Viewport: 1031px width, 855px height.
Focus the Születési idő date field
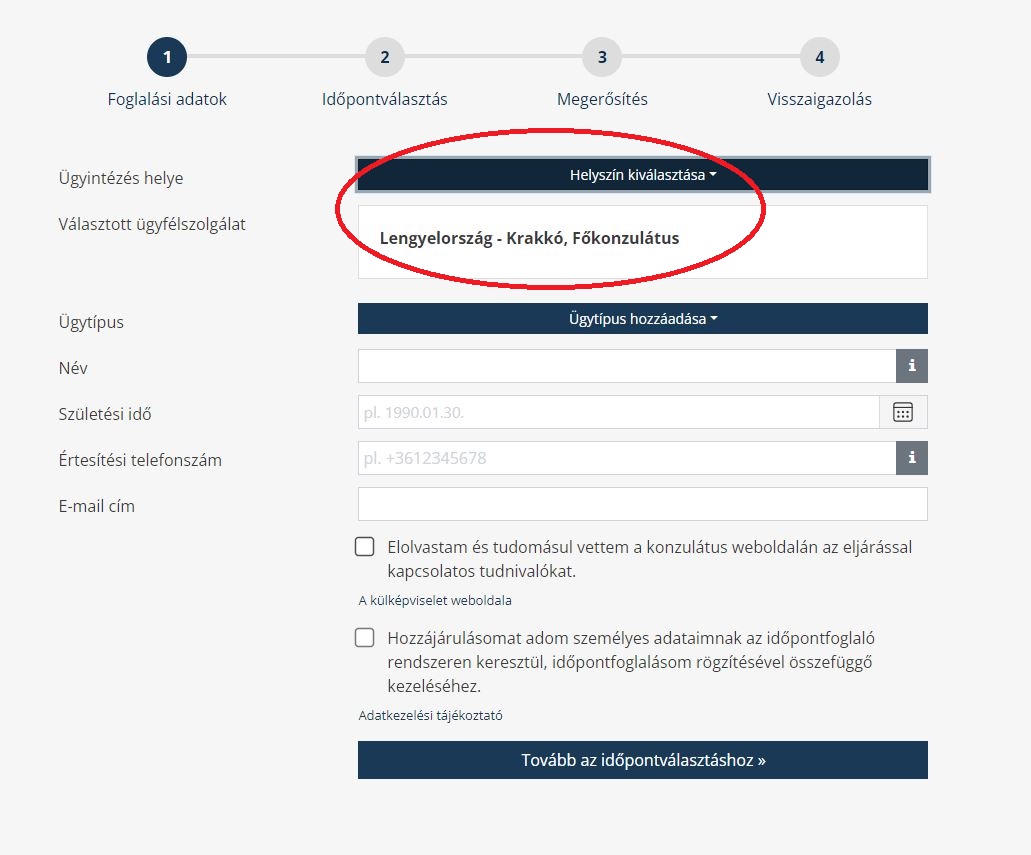coord(619,412)
